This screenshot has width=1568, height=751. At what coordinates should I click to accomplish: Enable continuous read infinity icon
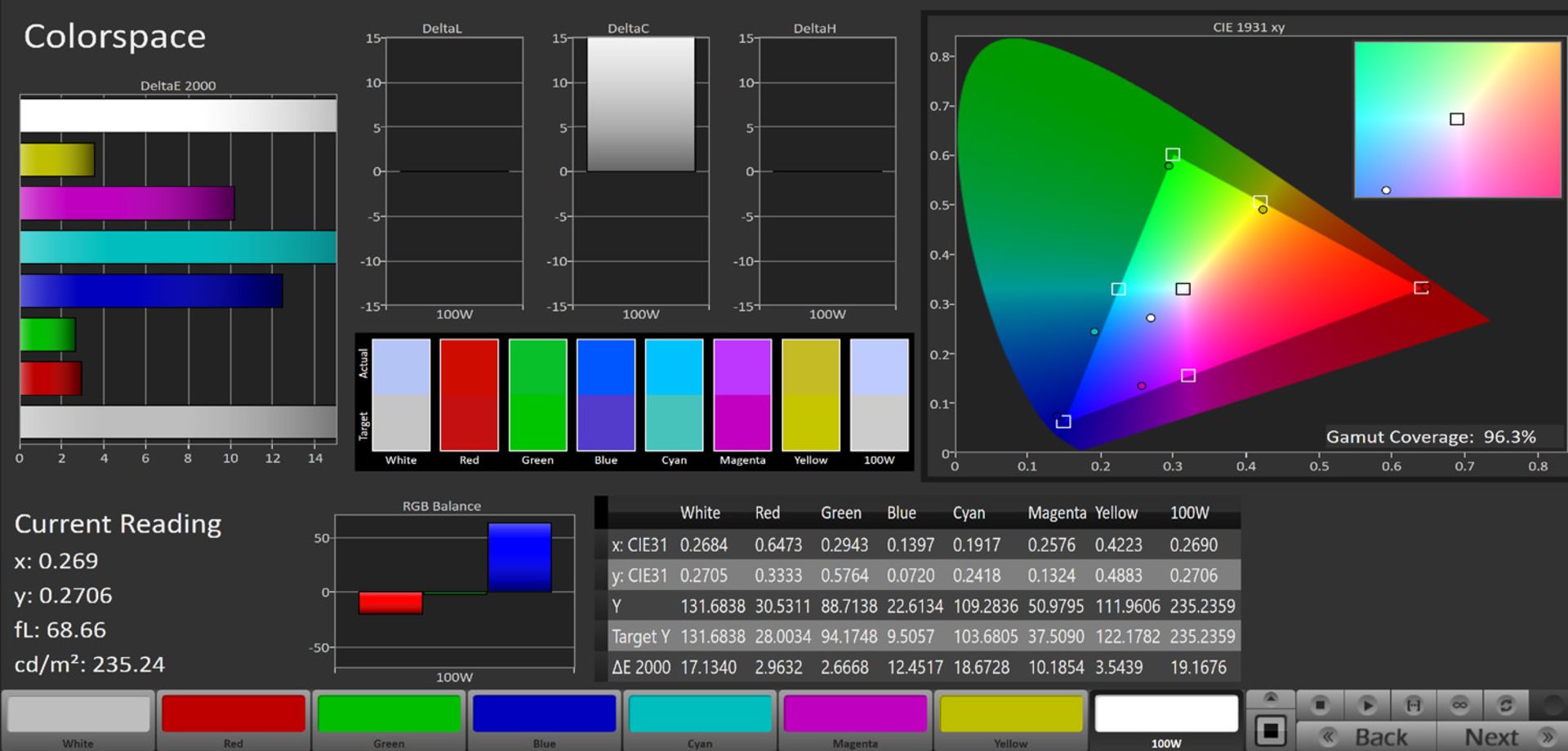pos(1459,704)
